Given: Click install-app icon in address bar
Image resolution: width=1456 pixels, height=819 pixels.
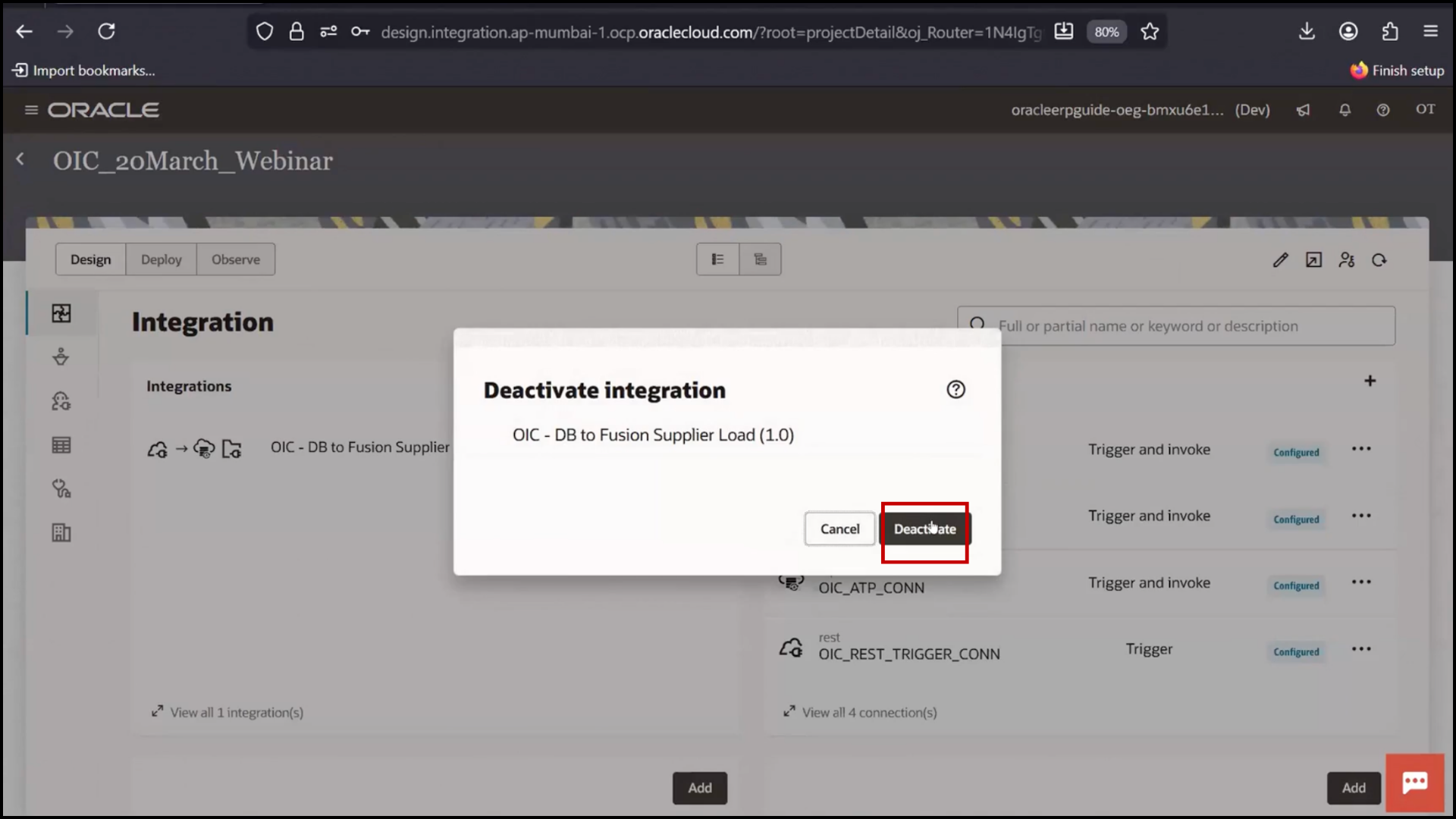Looking at the screenshot, I should click(1064, 31).
